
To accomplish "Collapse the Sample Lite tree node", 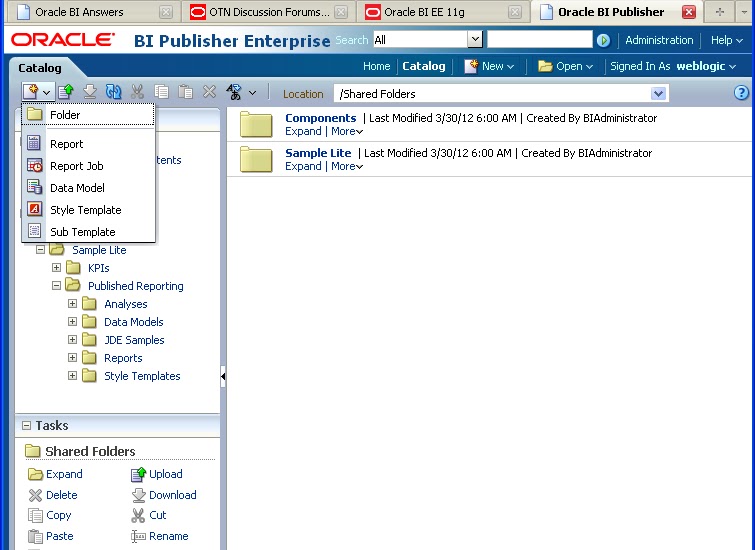I will [40, 249].
